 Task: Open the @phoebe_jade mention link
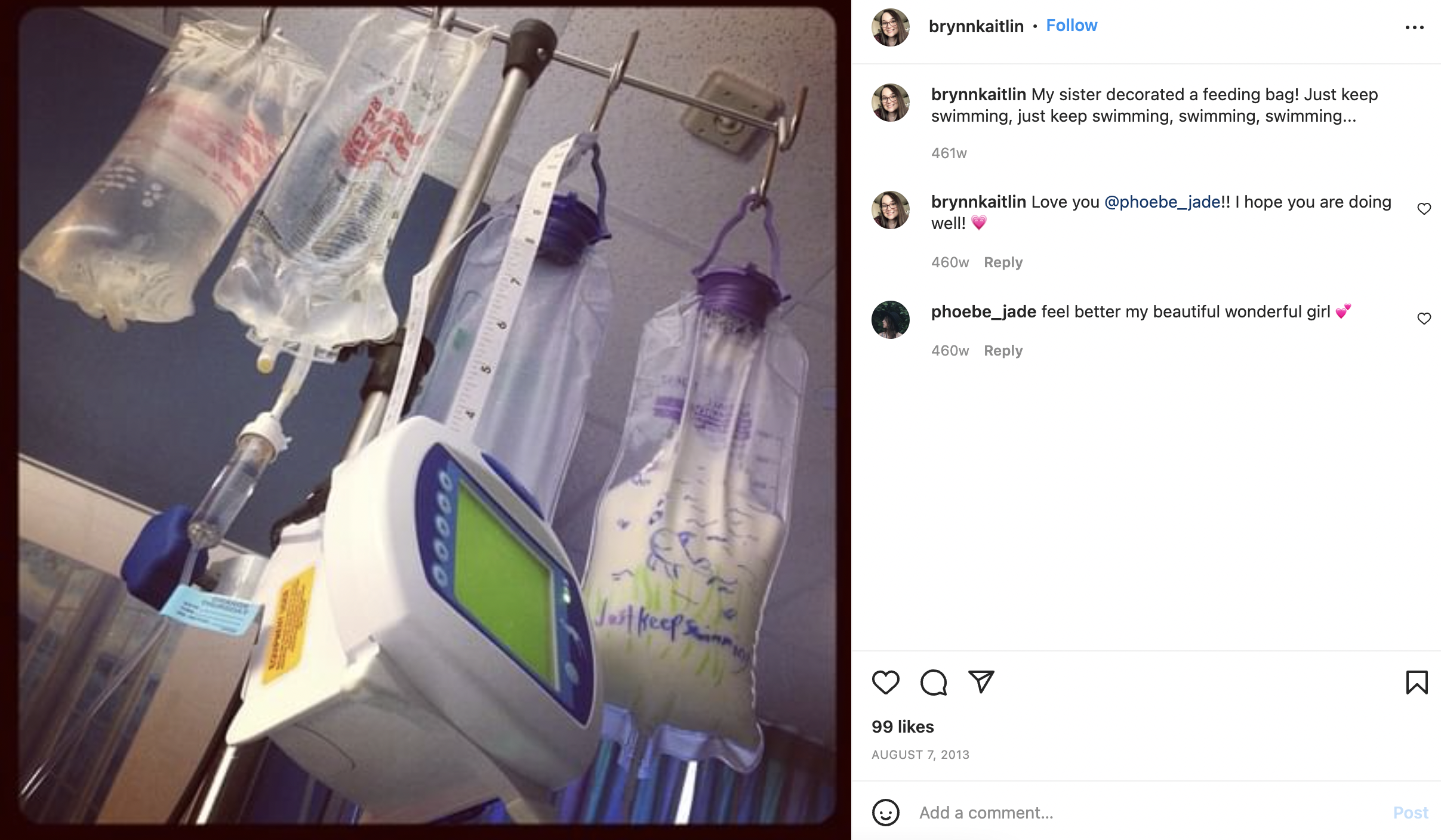(1162, 202)
